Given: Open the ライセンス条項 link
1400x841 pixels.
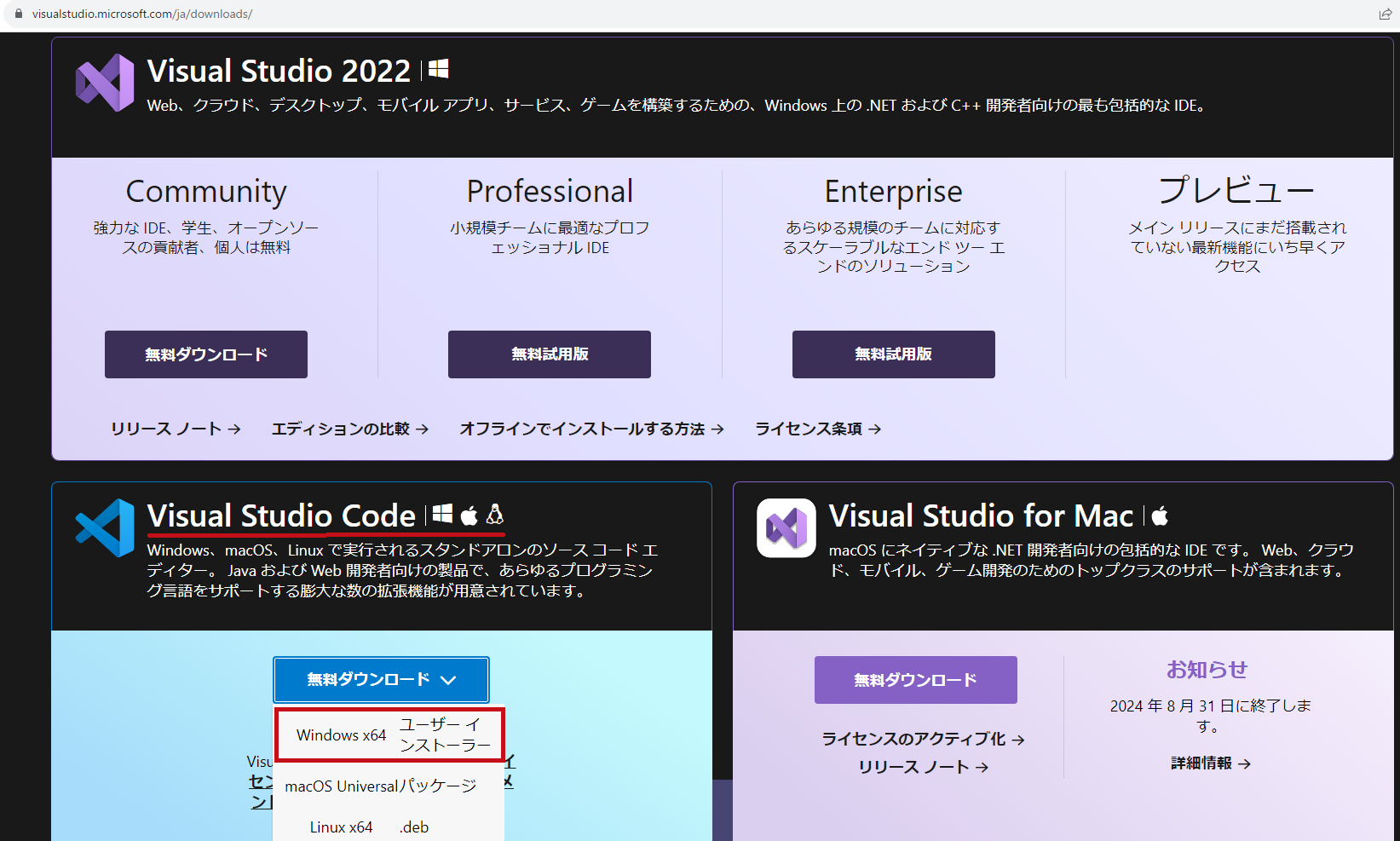Looking at the screenshot, I should (818, 429).
